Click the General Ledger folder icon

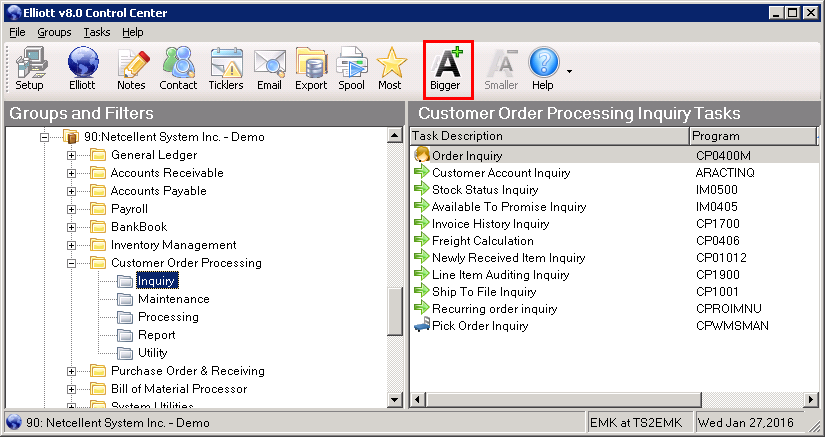pos(98,155)
